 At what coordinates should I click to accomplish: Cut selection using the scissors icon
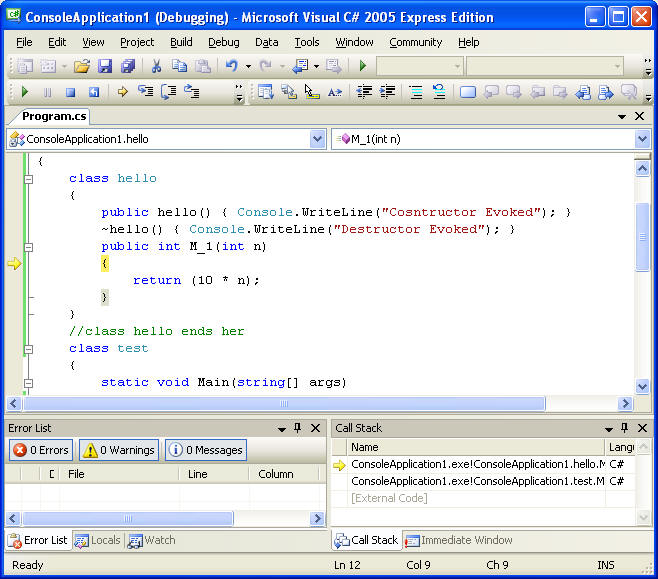pyautogui.click(x=156, y=66)
